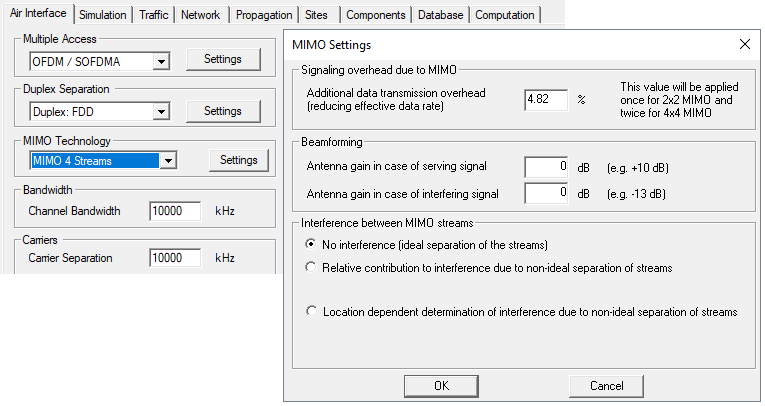Open the Duplex Separation dropdown
This screenshot has height=406, width=765.
point(160,111)
